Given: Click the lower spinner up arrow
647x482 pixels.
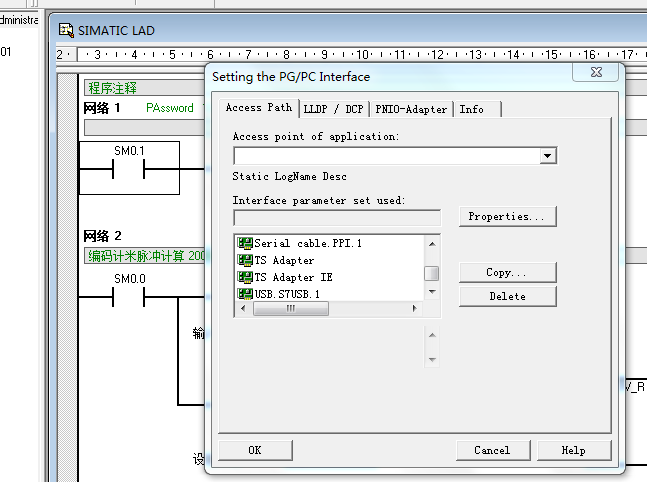Looking at the screenshot, I should (432, 335).
